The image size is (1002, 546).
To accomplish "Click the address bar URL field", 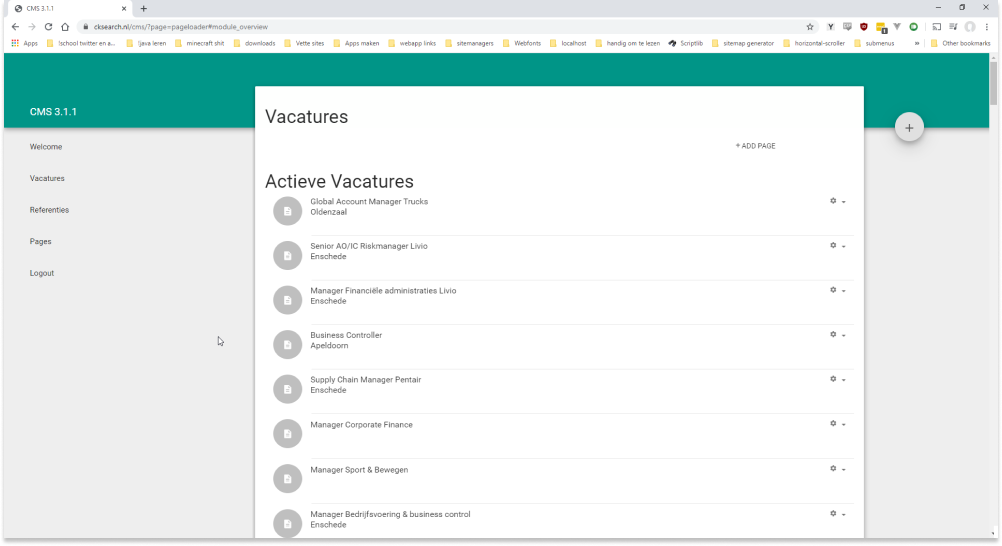I will click(447, 27).
